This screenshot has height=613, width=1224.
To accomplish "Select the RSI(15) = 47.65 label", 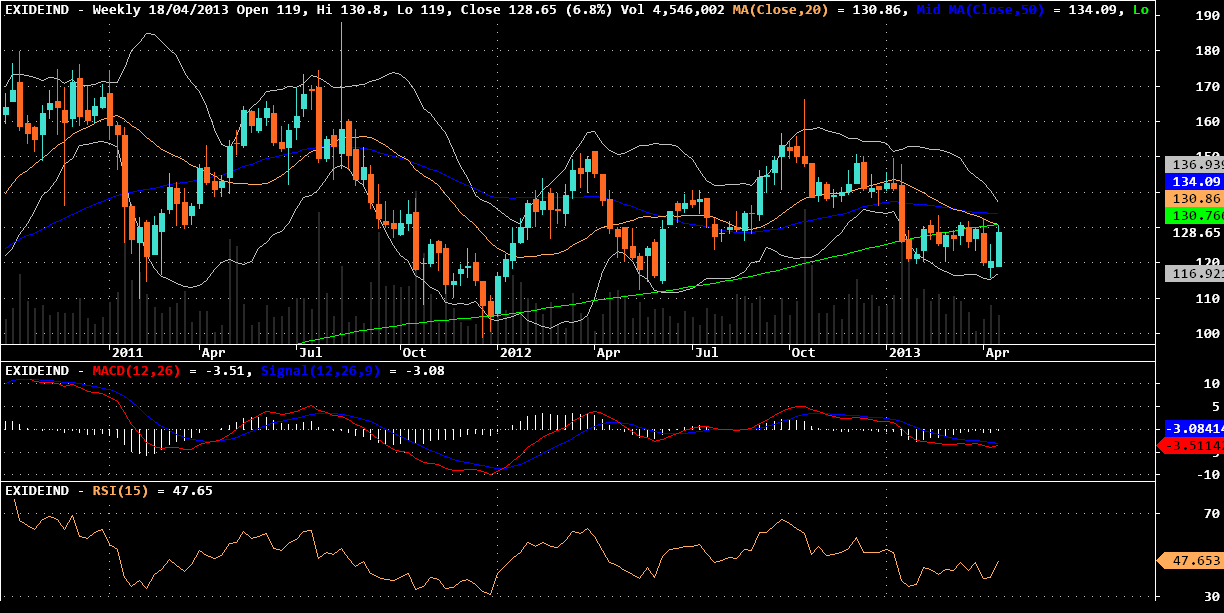I will click(x=152, y=491).
